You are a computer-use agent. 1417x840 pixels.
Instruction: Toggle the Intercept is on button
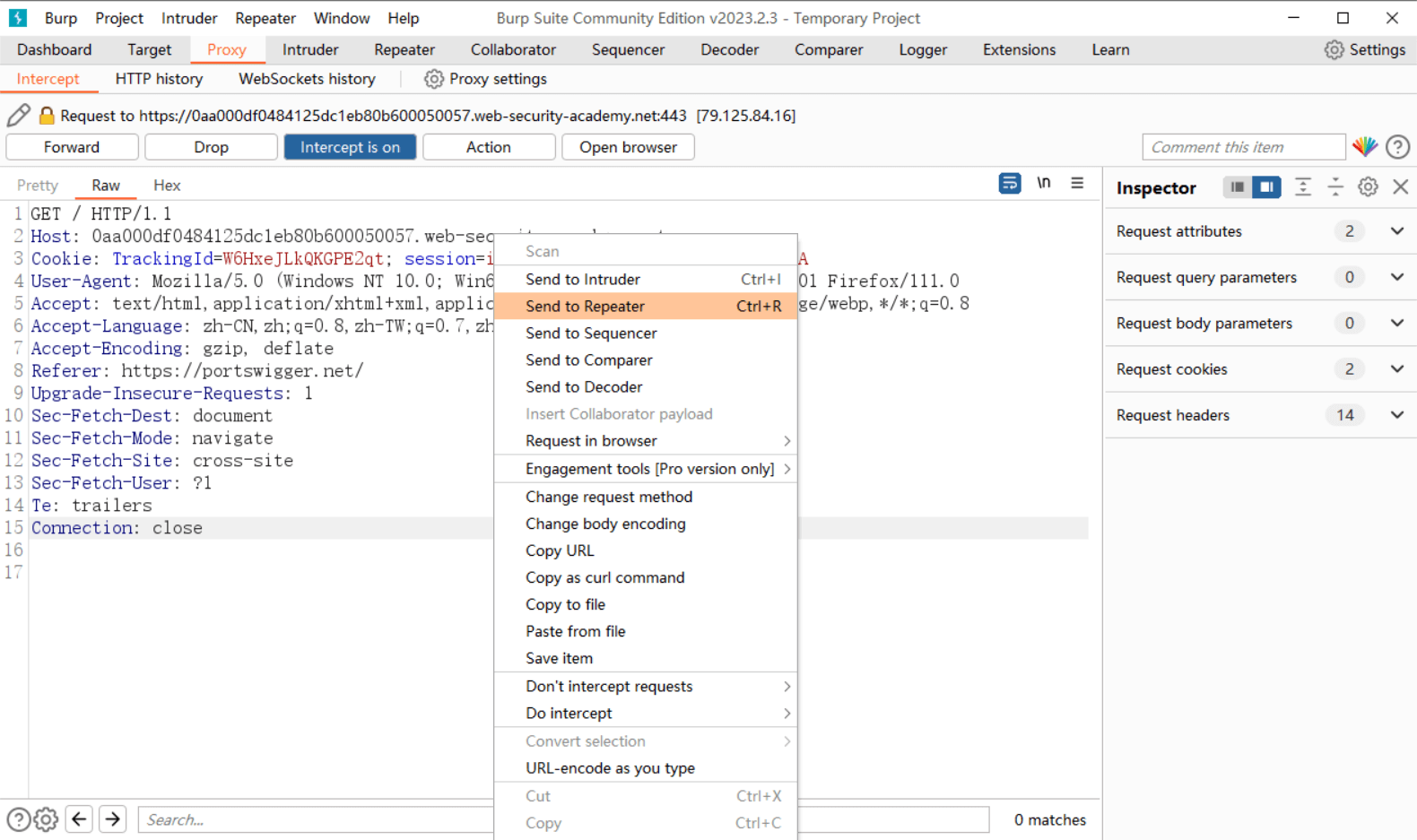tap(350, 147)
